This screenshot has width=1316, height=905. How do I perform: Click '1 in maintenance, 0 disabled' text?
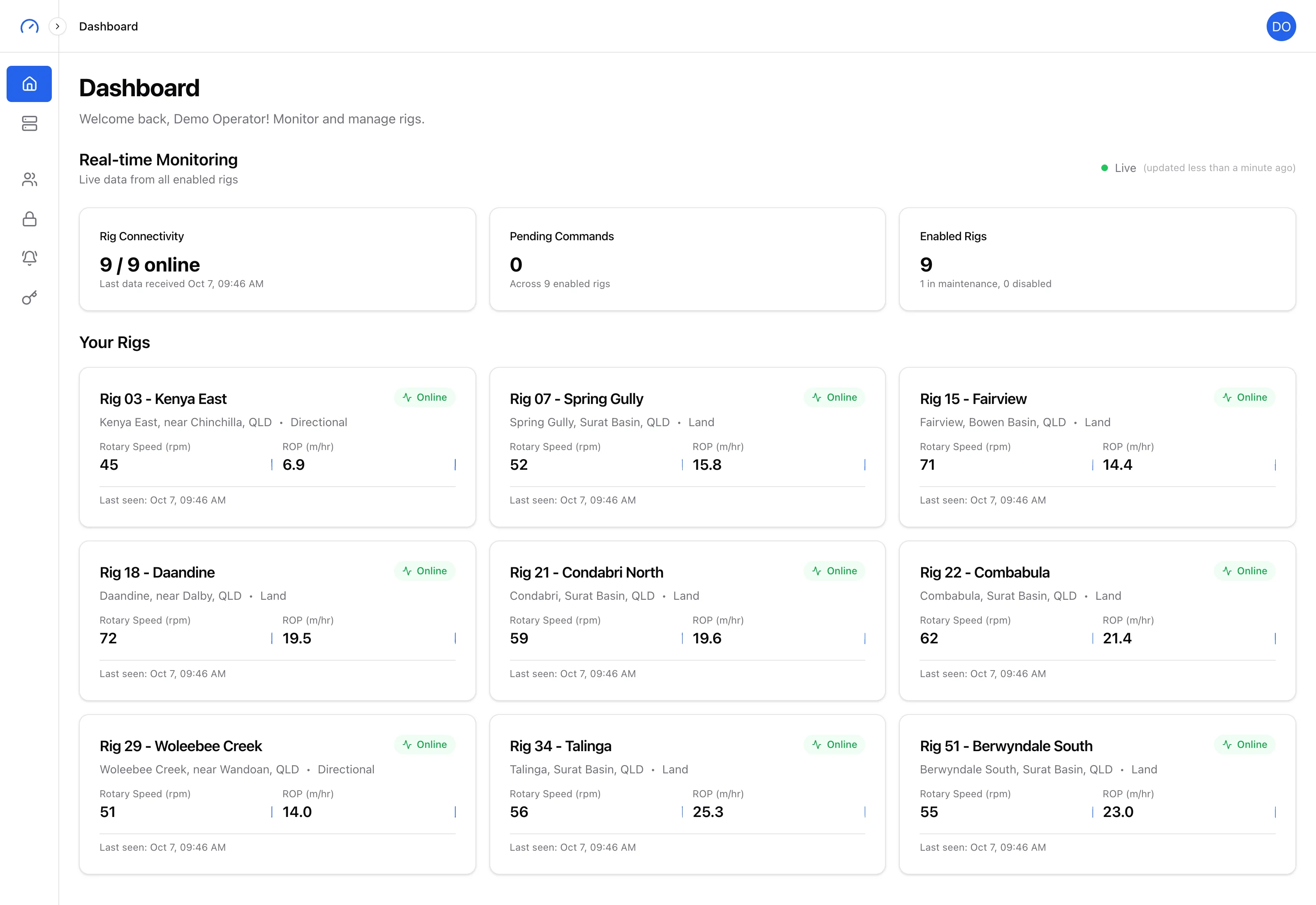coord(986,283)
